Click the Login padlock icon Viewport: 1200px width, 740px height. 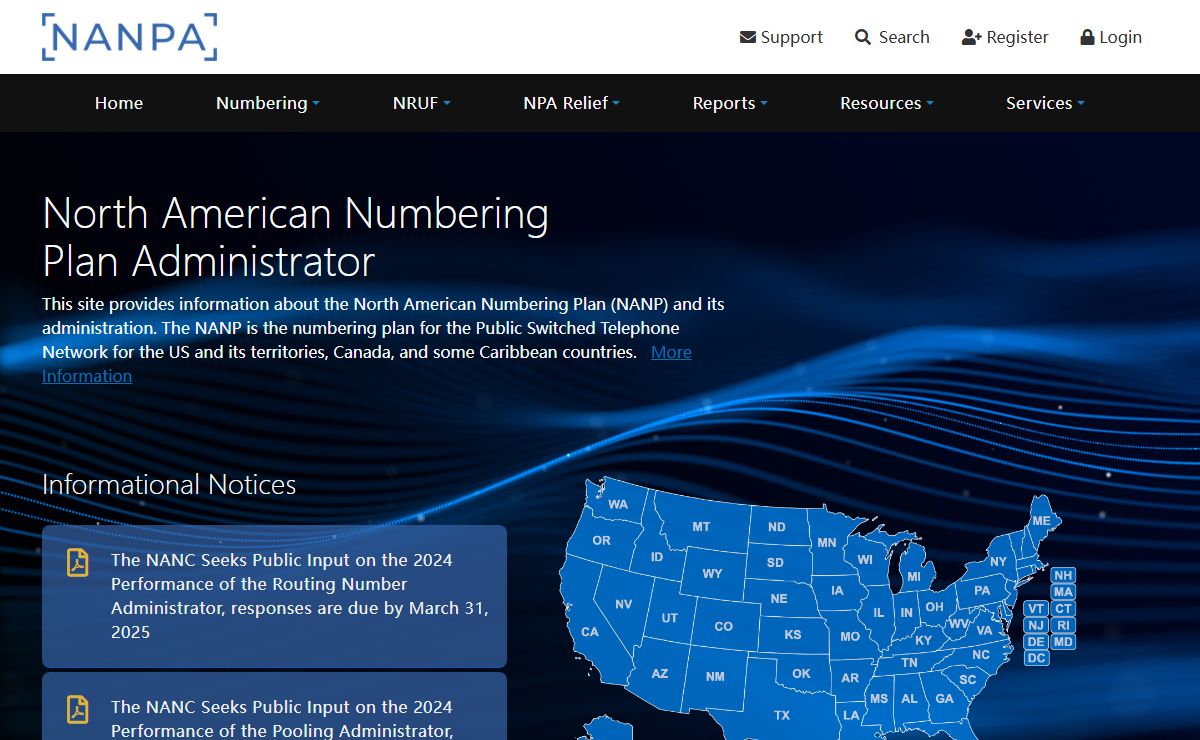click(x=1087, y=37)
